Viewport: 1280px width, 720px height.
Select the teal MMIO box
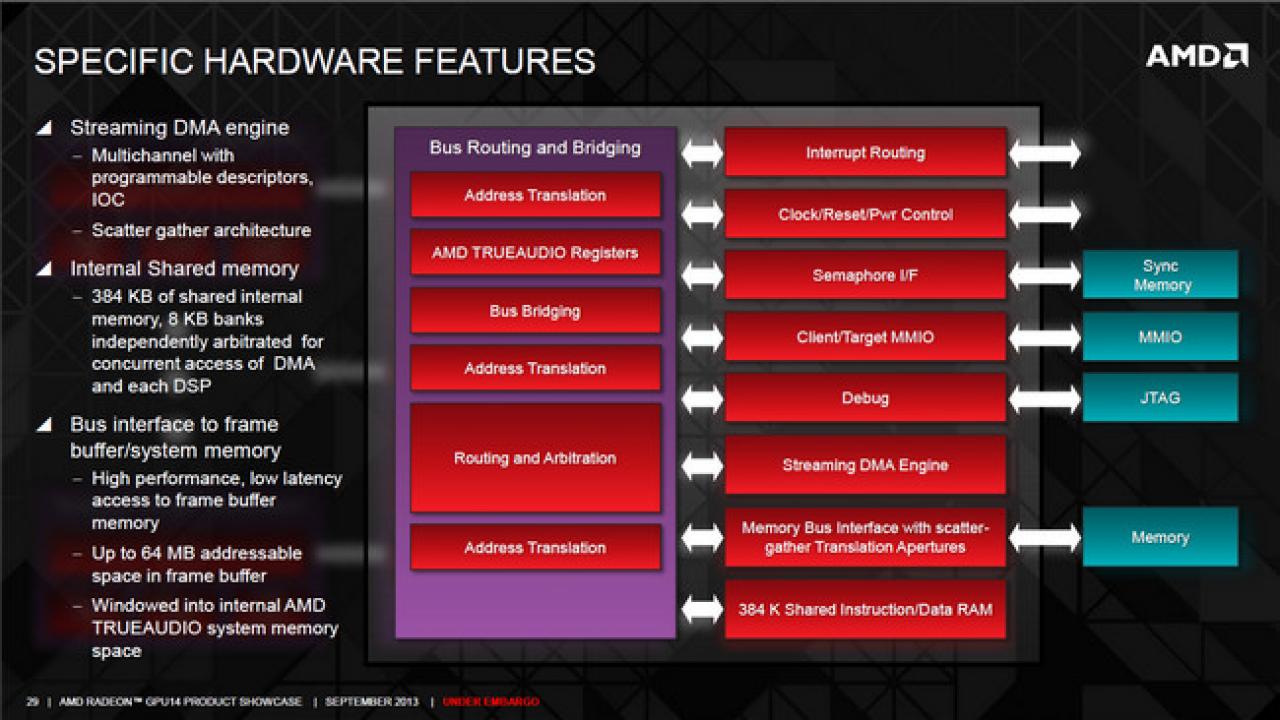1160,337
